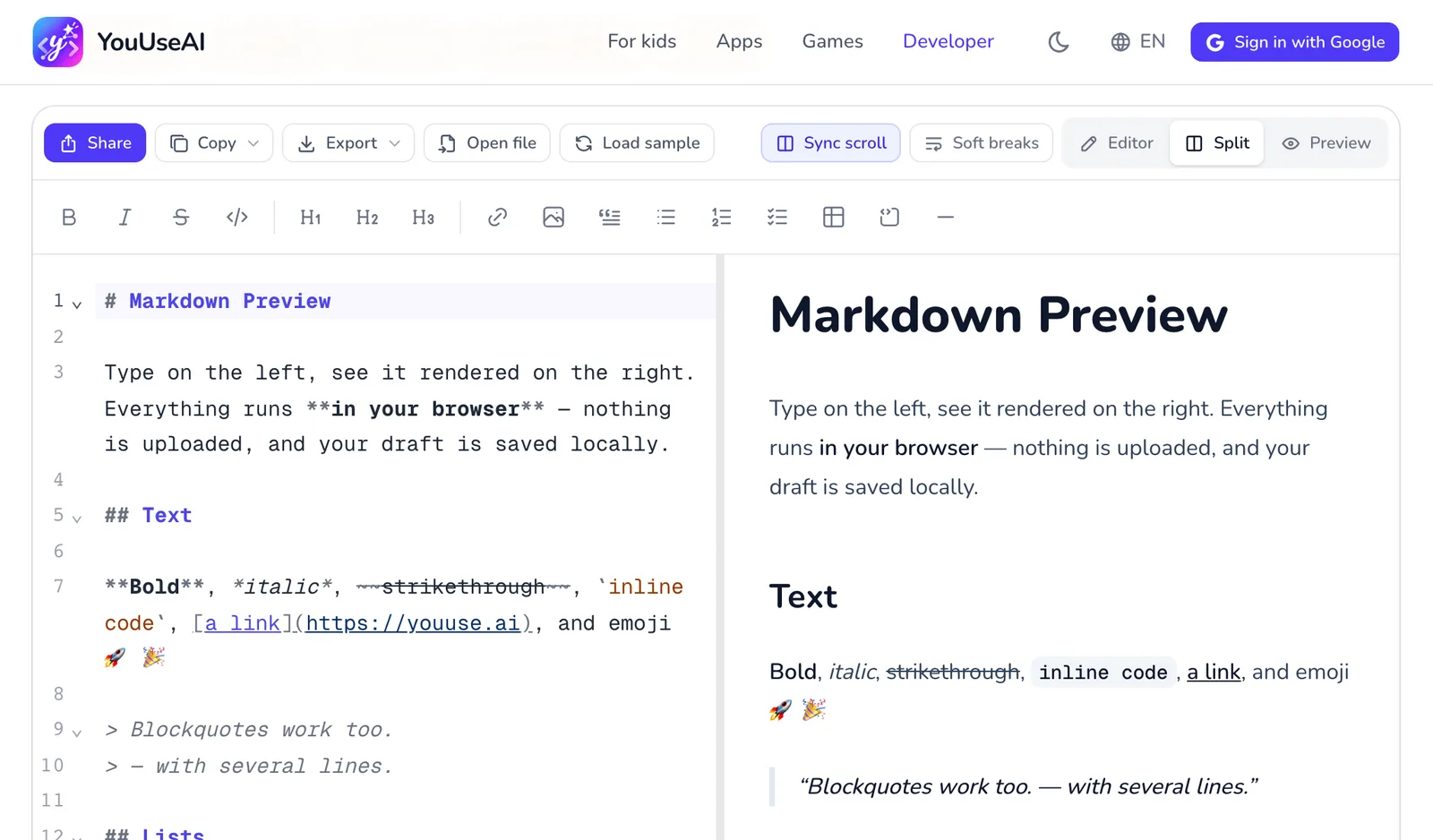The height and width of the screenshot is (840, 1433).
Task: Insert a task checklist
Action: [x=777, y=217]
